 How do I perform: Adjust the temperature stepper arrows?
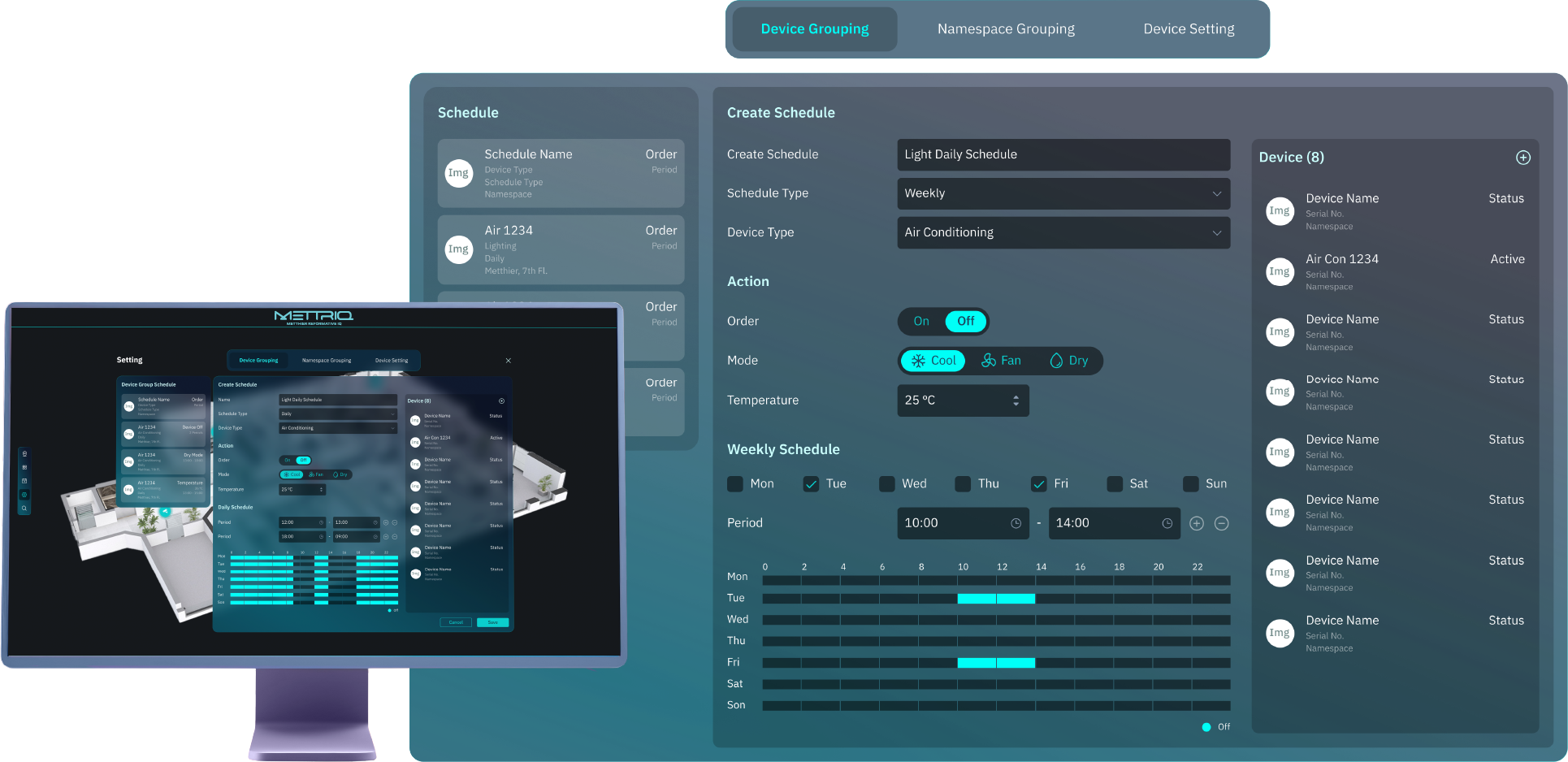tap(1016, 400)
